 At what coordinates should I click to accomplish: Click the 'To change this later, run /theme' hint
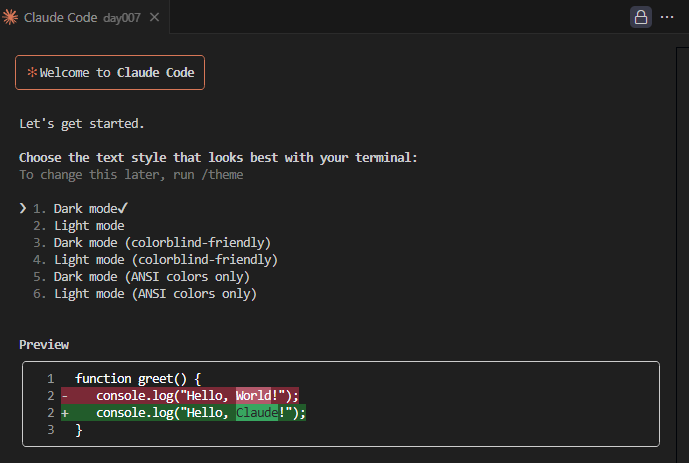pyautogui.click(x=131, y=175)
